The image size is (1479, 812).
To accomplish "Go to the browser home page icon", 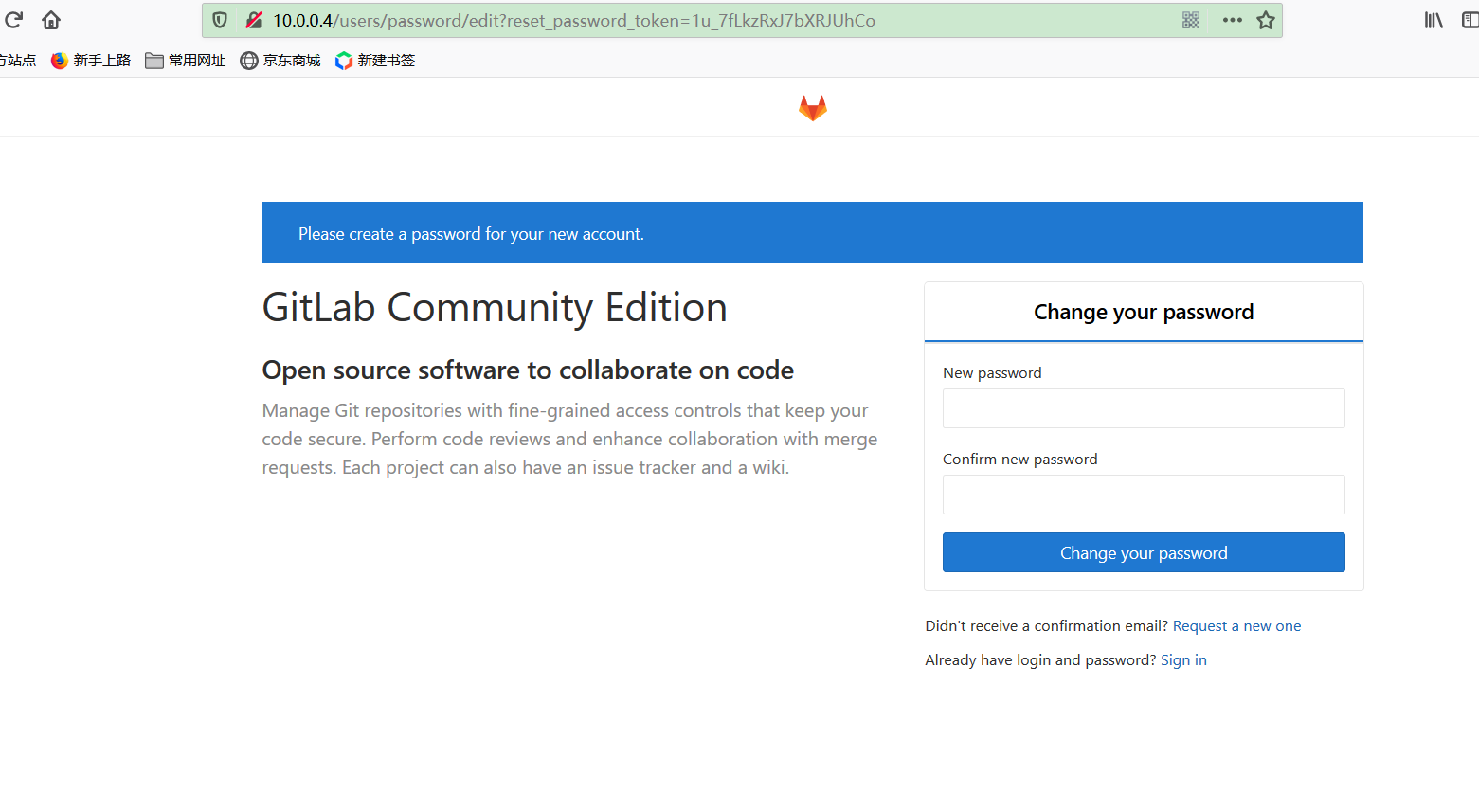I will 51,20.
